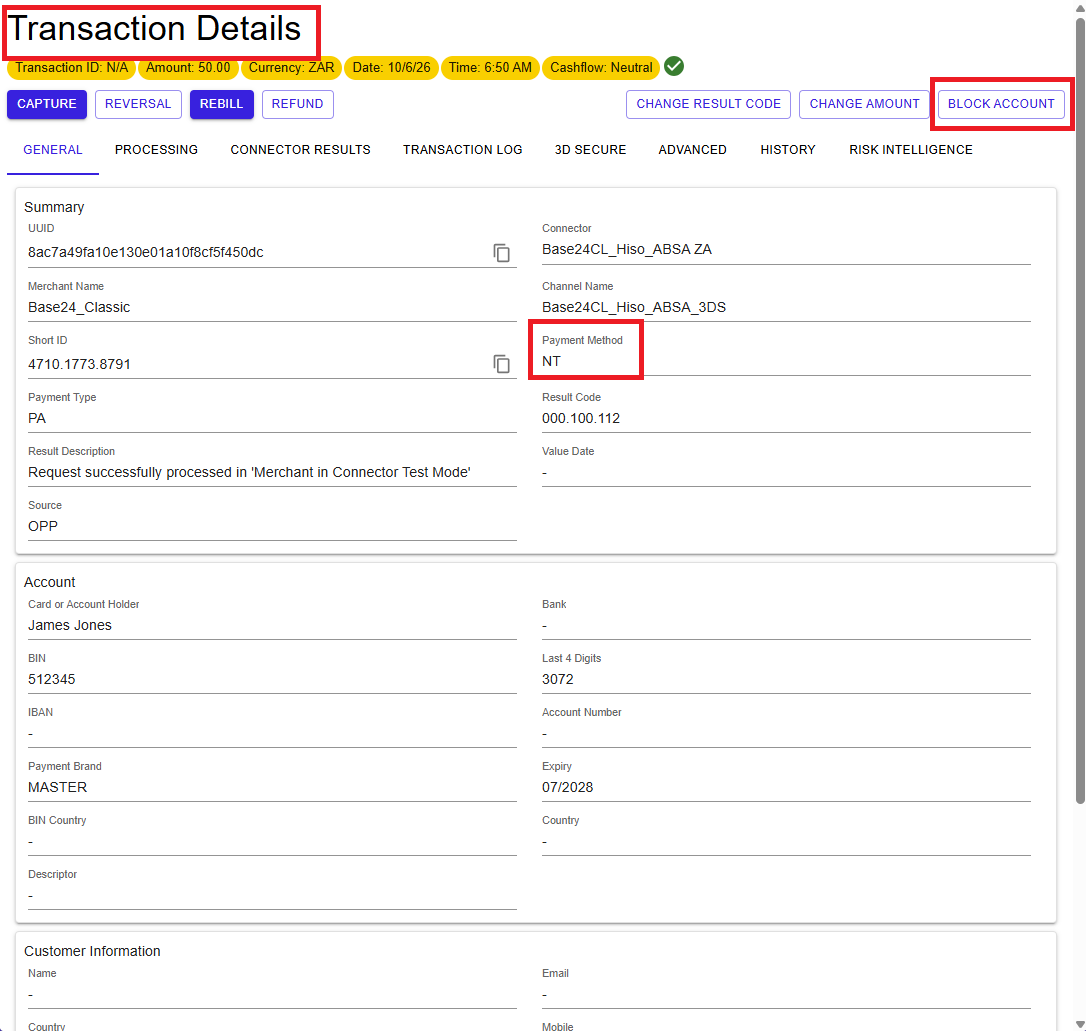The image size is (1086, 1031).
Task: Click the vertical scrollbar thumb
Action: [x=1080, y=411]
